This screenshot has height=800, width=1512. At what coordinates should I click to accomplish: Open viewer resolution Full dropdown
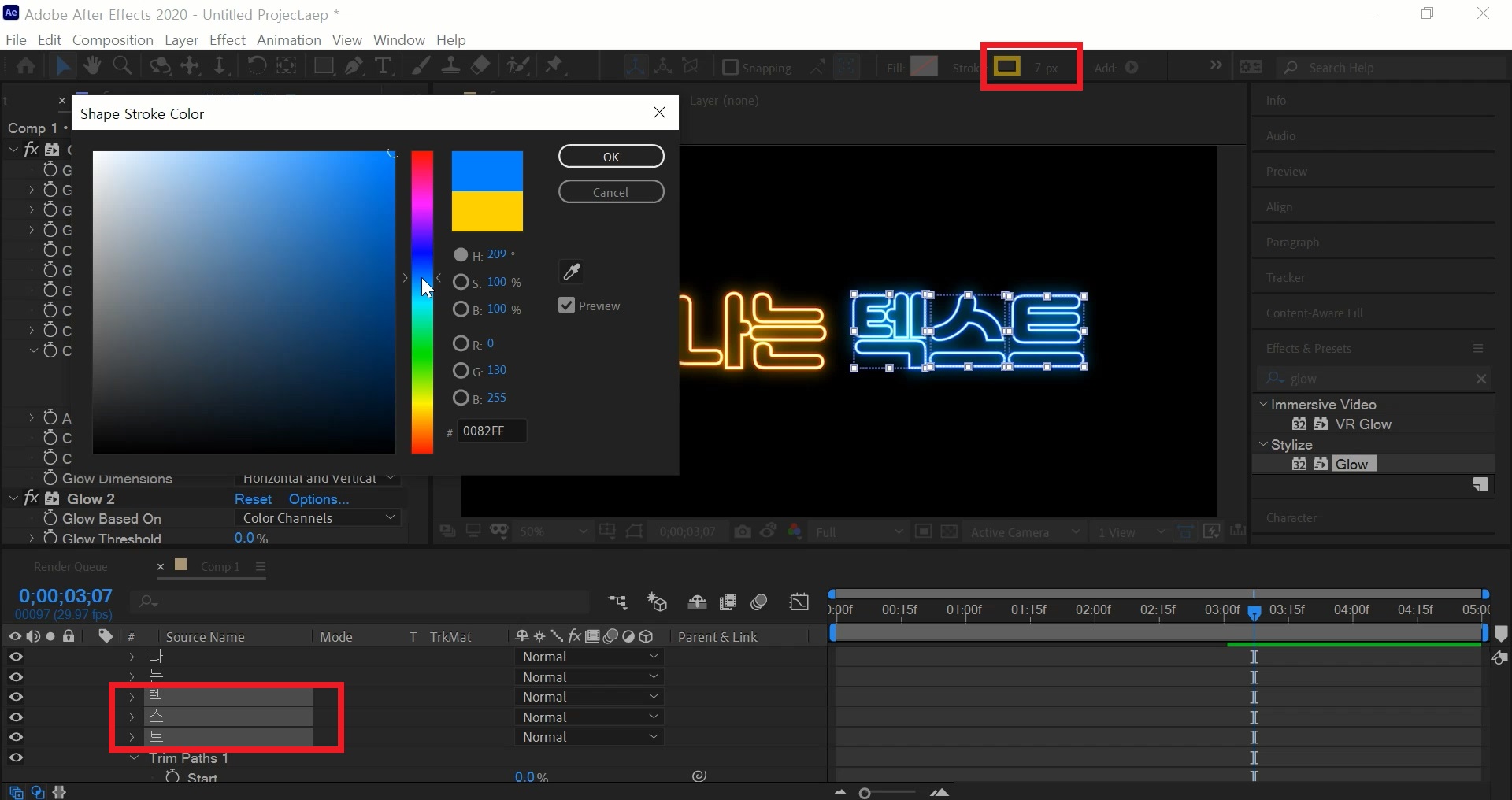pos(858,531)
